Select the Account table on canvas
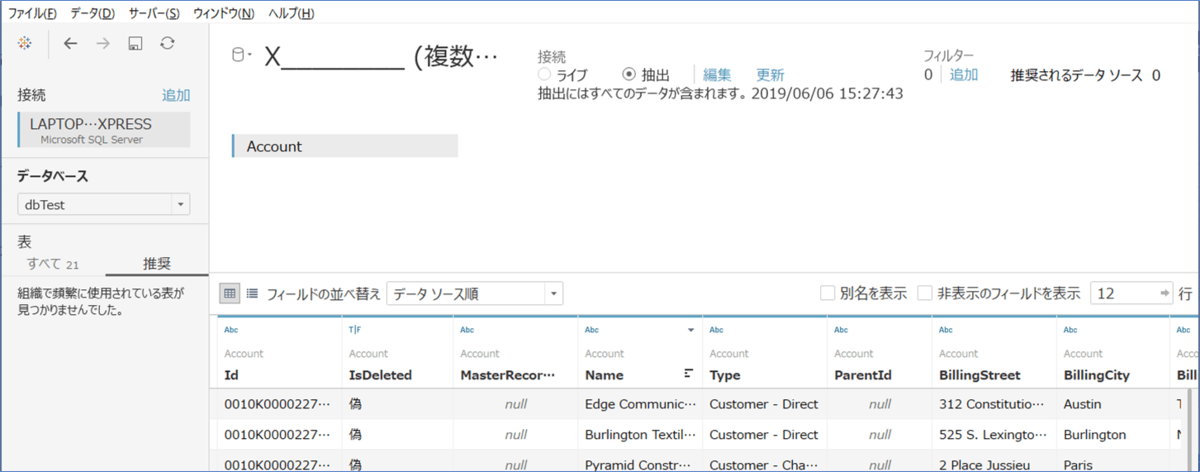 coord(345,146)
